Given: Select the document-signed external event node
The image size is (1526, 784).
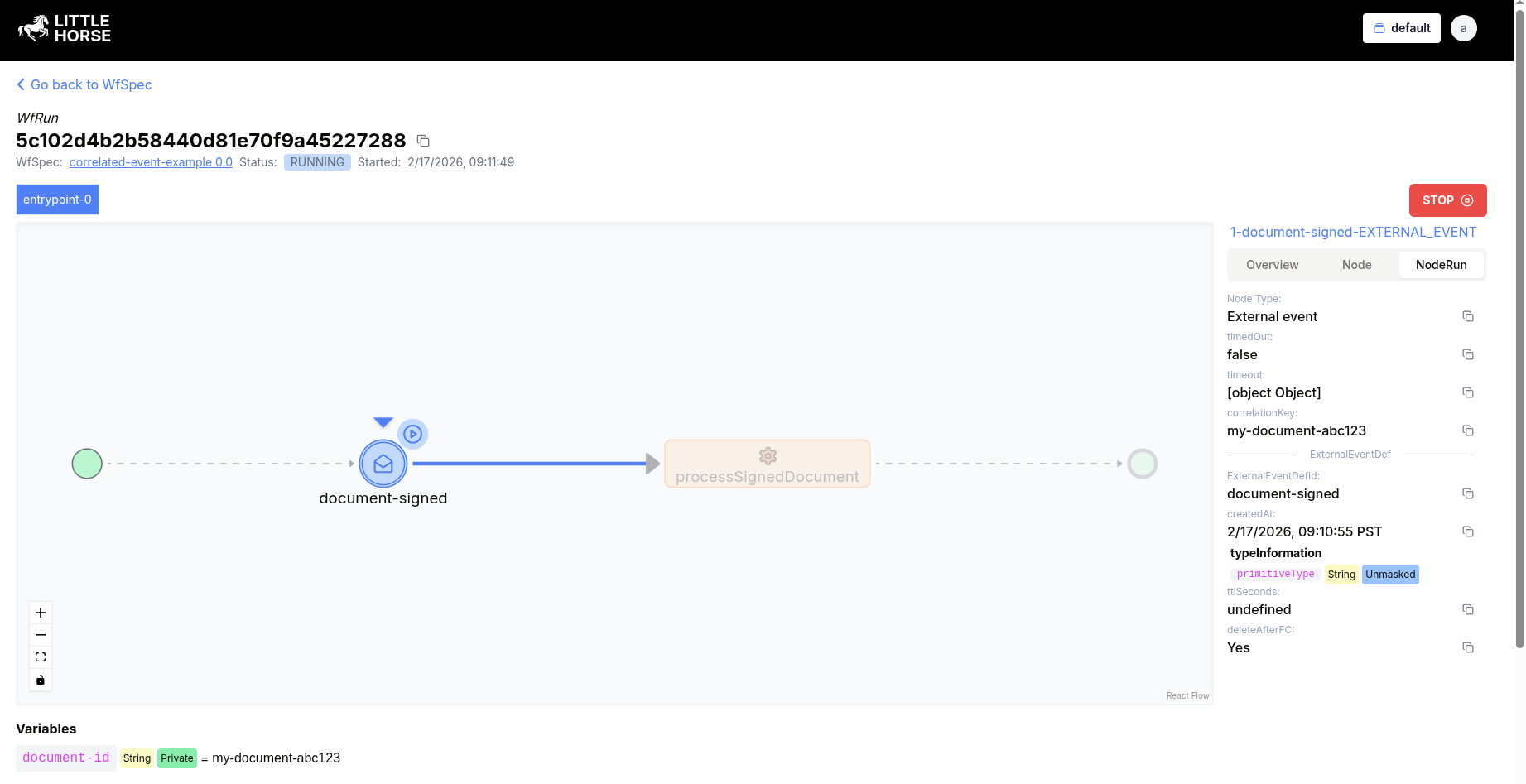Looking at the screenshot, I should (383, 463).
